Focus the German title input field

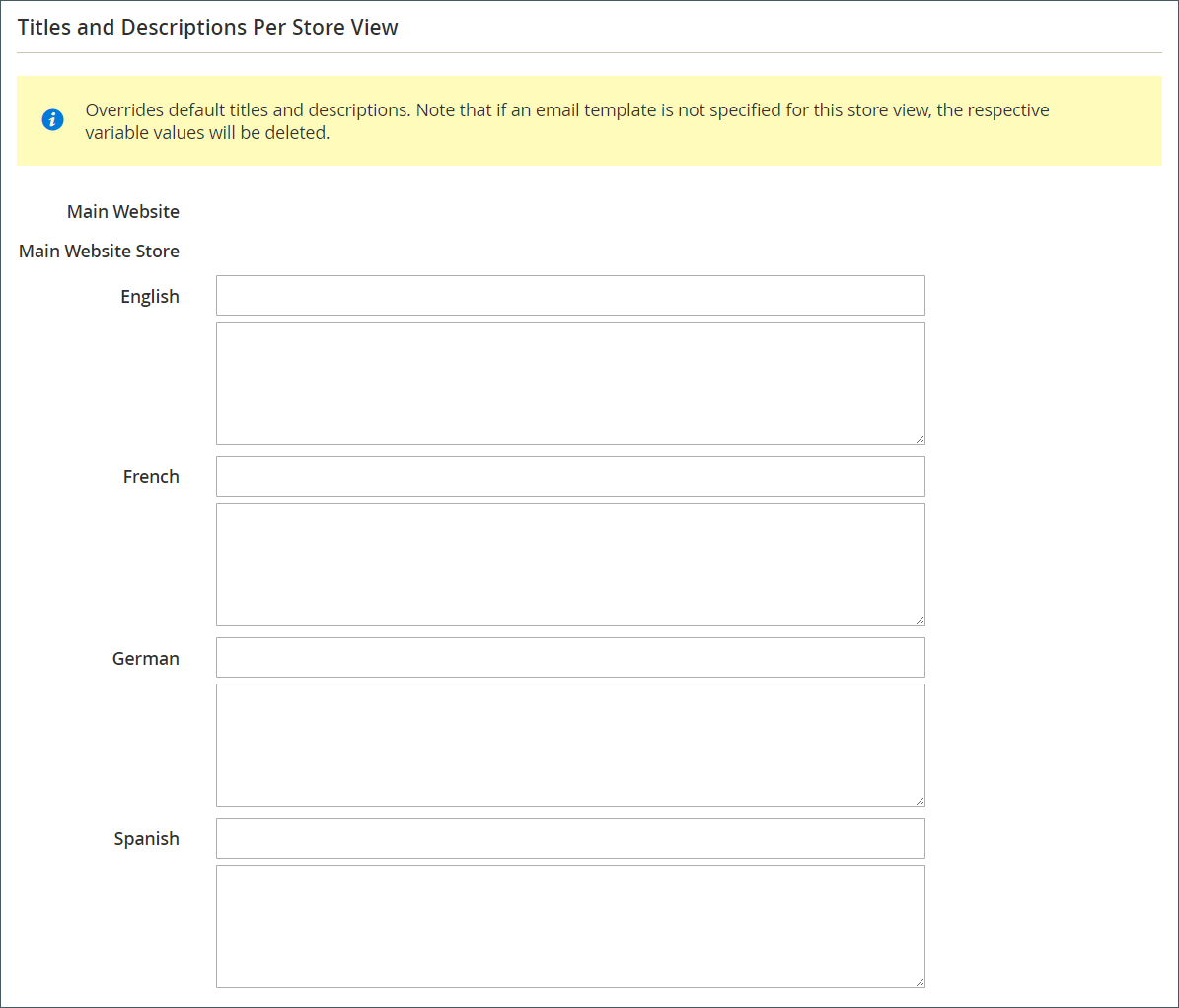(x=570, y=658)
